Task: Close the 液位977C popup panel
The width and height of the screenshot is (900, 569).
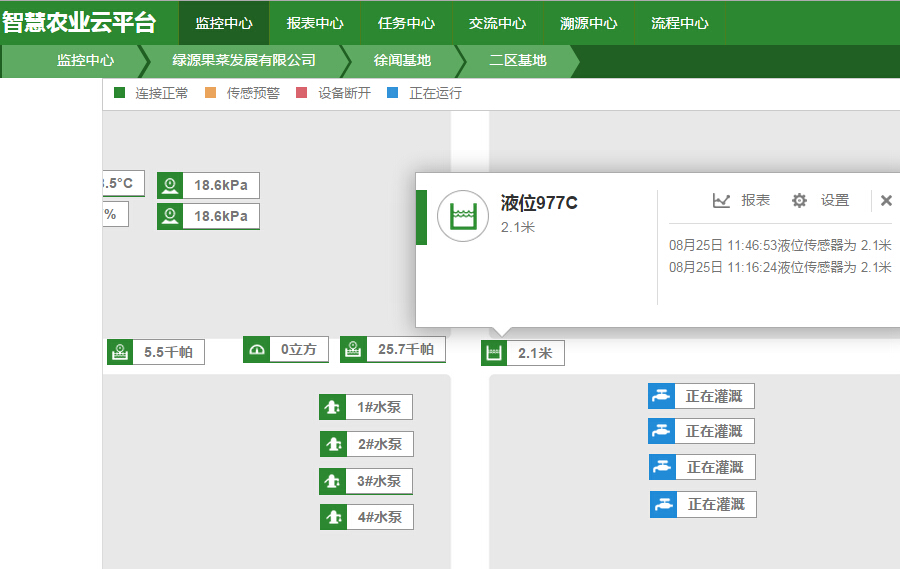Action: pos(886,201)
